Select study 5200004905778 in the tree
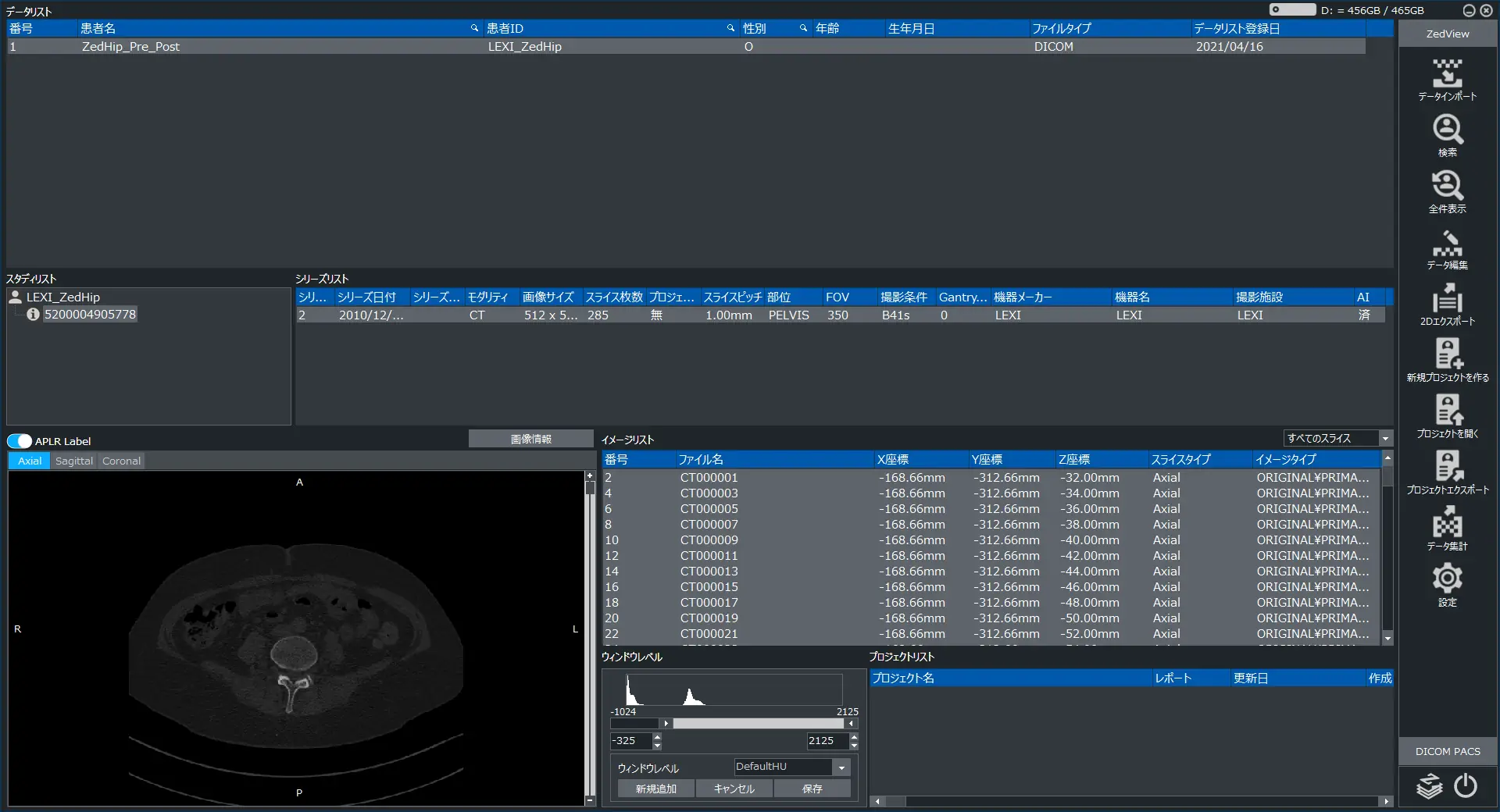The image size is (1500, 812). [x=90, y=315]
